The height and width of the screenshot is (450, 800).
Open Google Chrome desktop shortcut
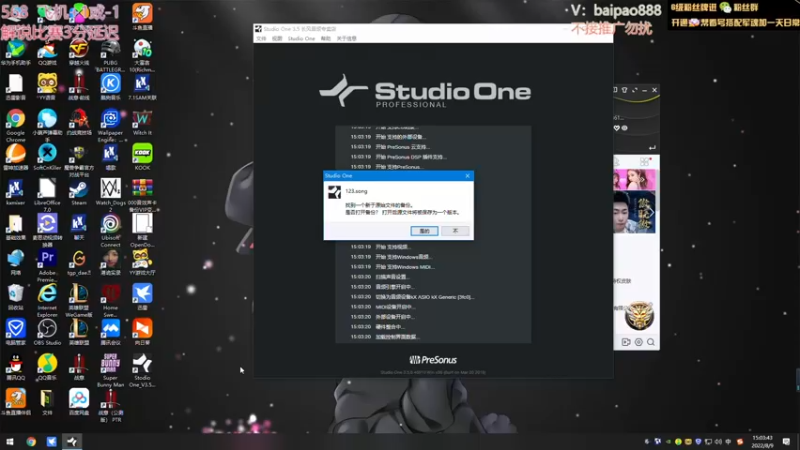(x=15, y=125)
